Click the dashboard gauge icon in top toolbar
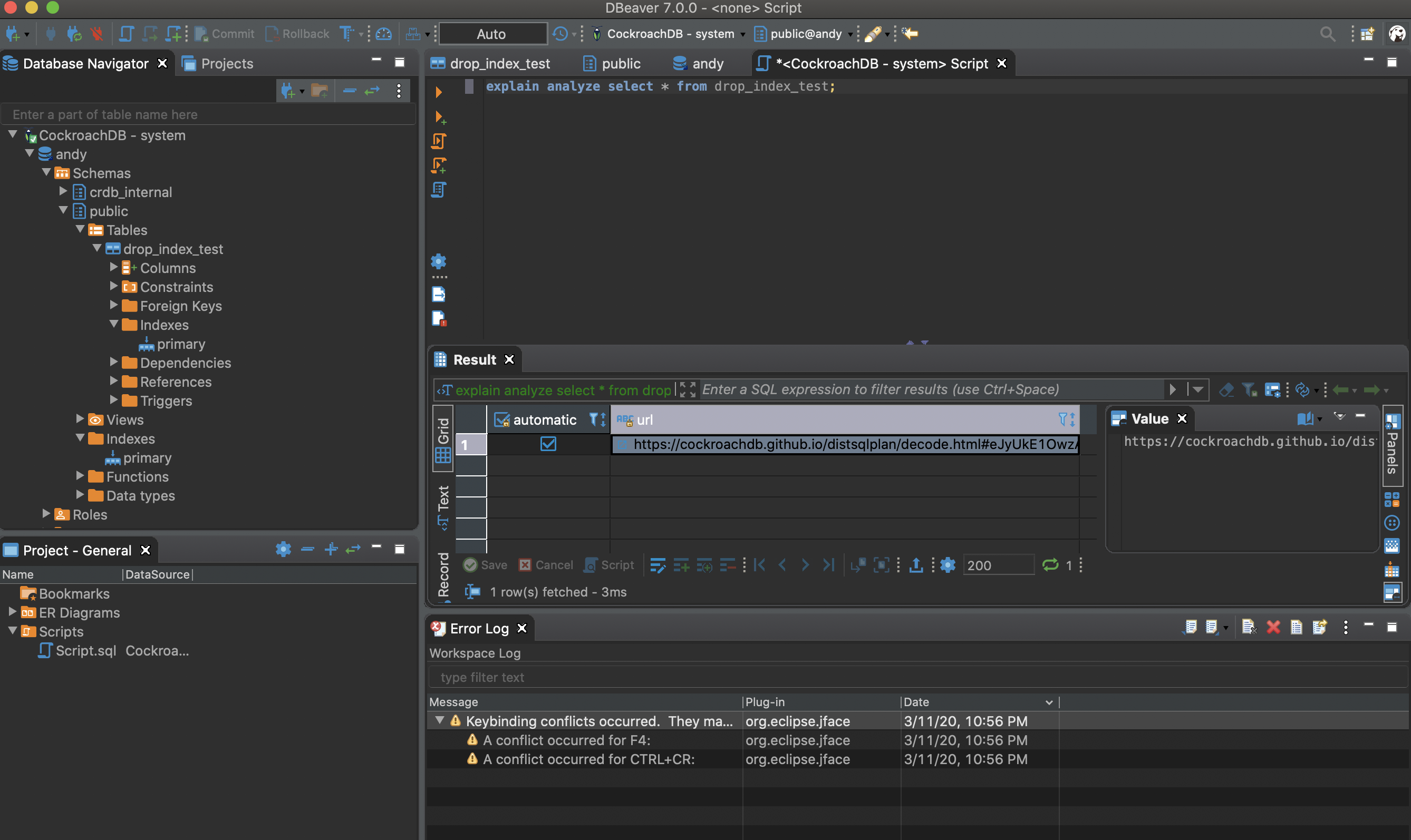1411x840 pixels. (384, 34)
